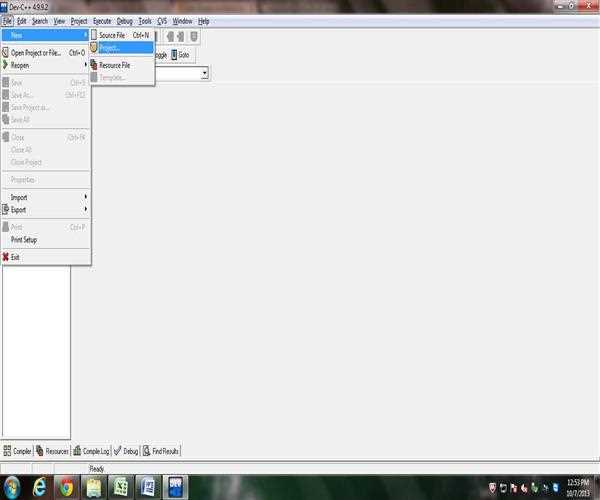
Task: Click Print Setup in the File menu
Action: coord(24,240)
